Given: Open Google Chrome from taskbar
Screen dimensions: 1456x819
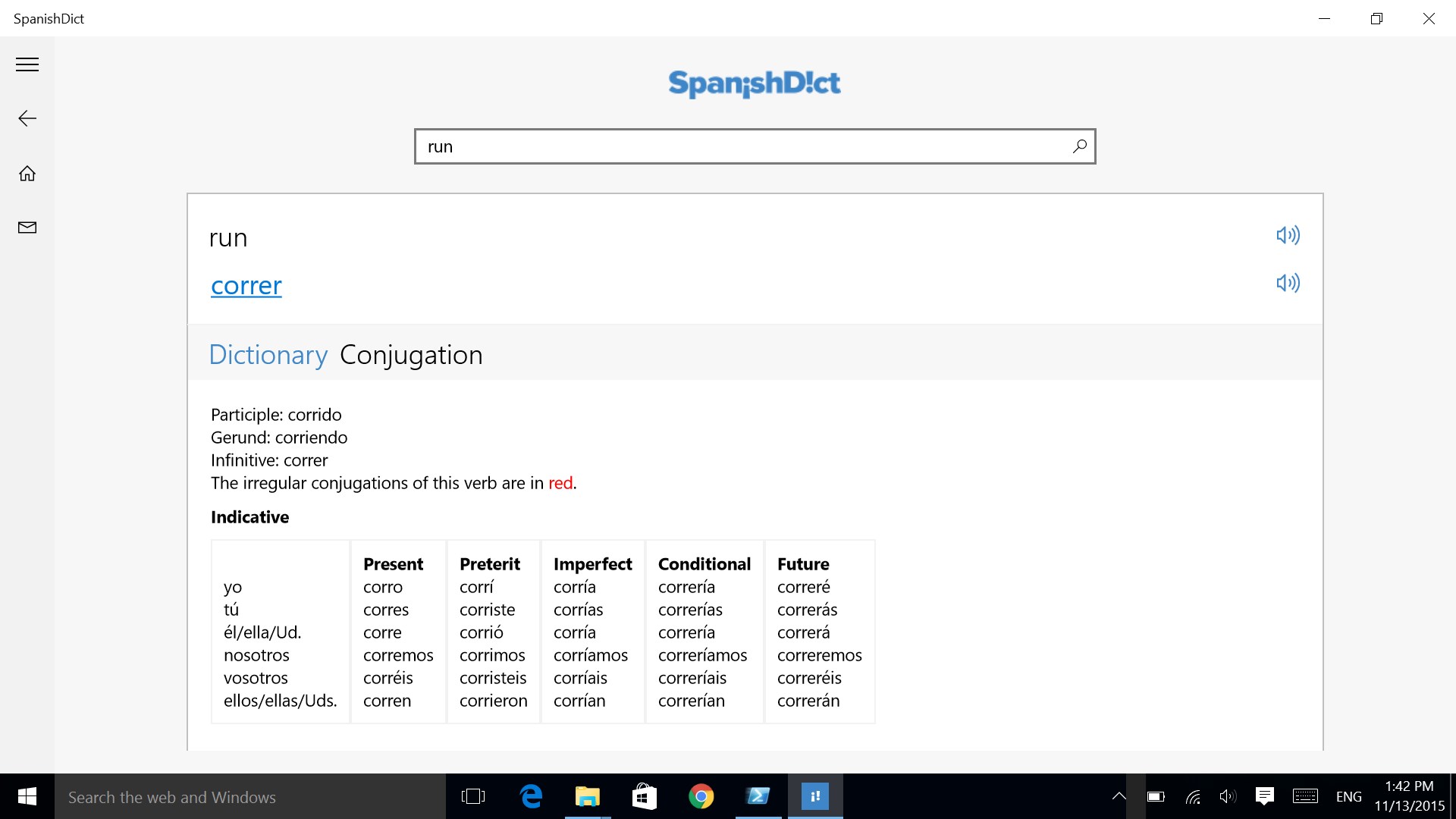Looking at the screenshot, I should (701, 796).
